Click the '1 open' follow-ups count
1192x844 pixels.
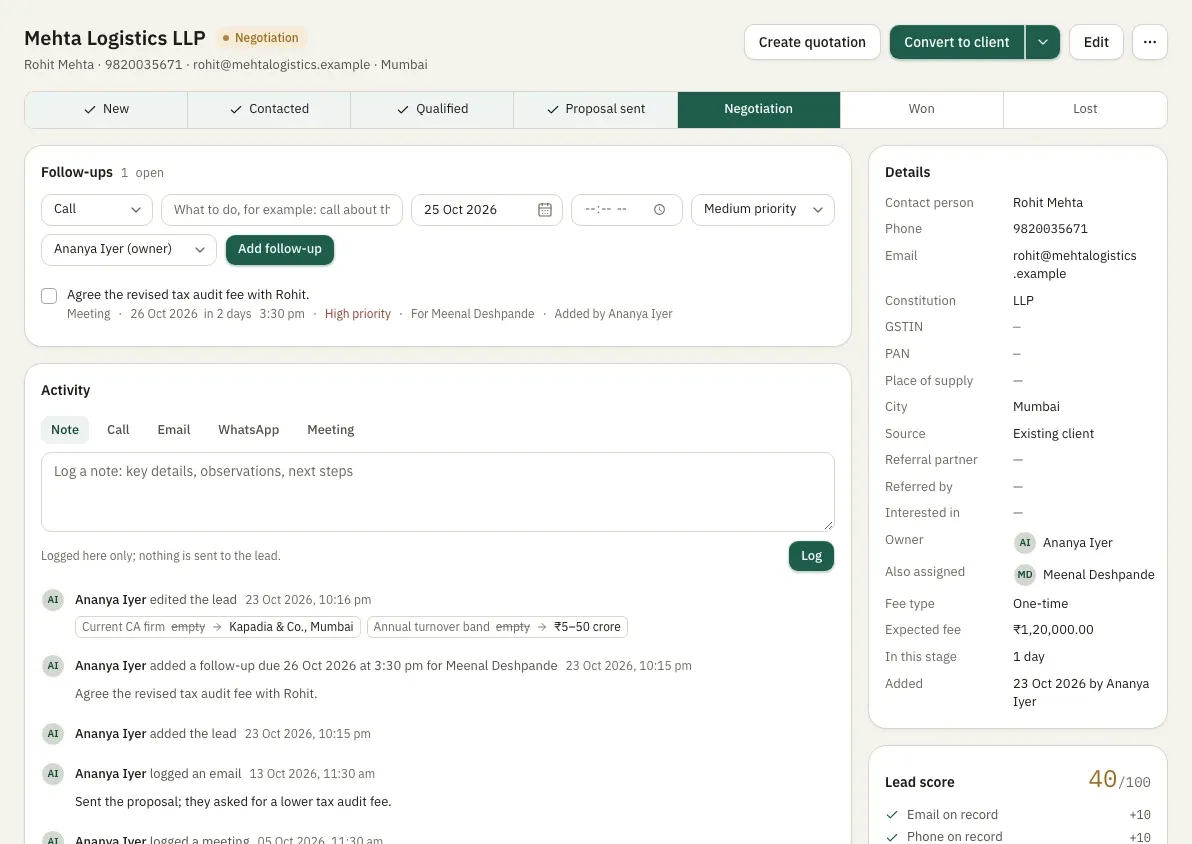click(142, 173)
